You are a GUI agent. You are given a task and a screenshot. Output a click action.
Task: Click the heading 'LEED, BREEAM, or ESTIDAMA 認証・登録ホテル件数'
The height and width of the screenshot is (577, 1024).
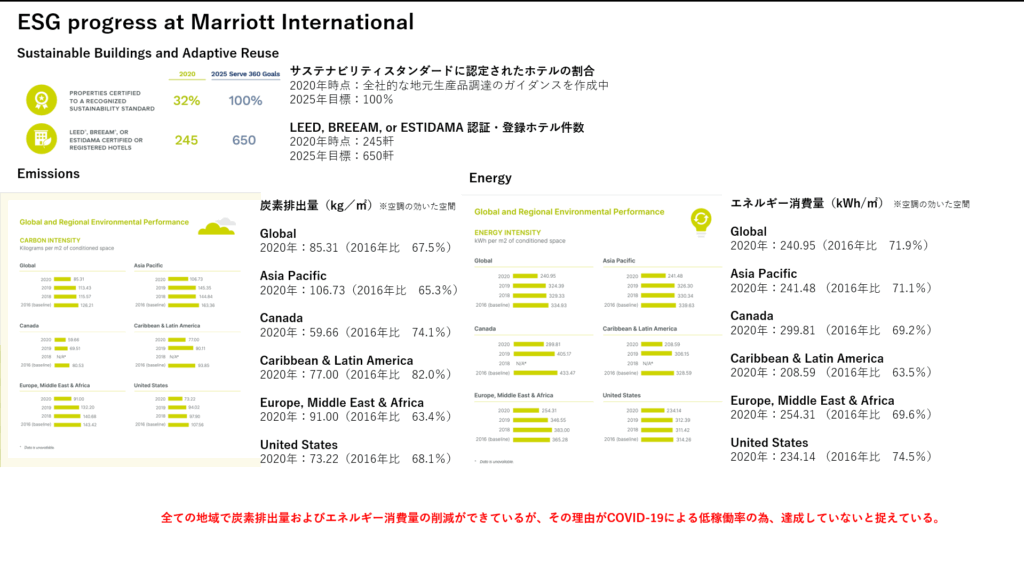coord(437,127)
